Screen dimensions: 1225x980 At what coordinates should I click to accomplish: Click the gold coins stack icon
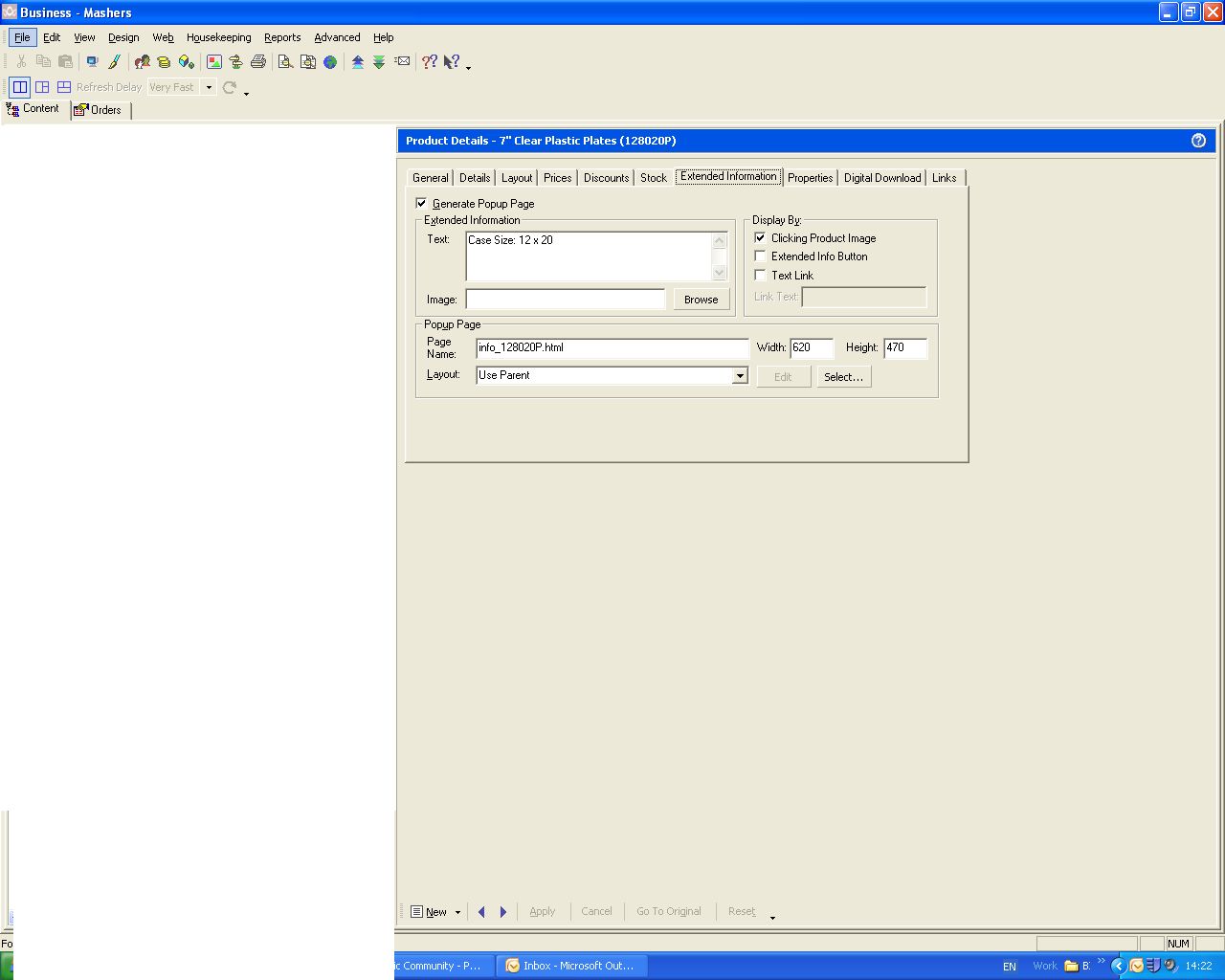point(164,62)
